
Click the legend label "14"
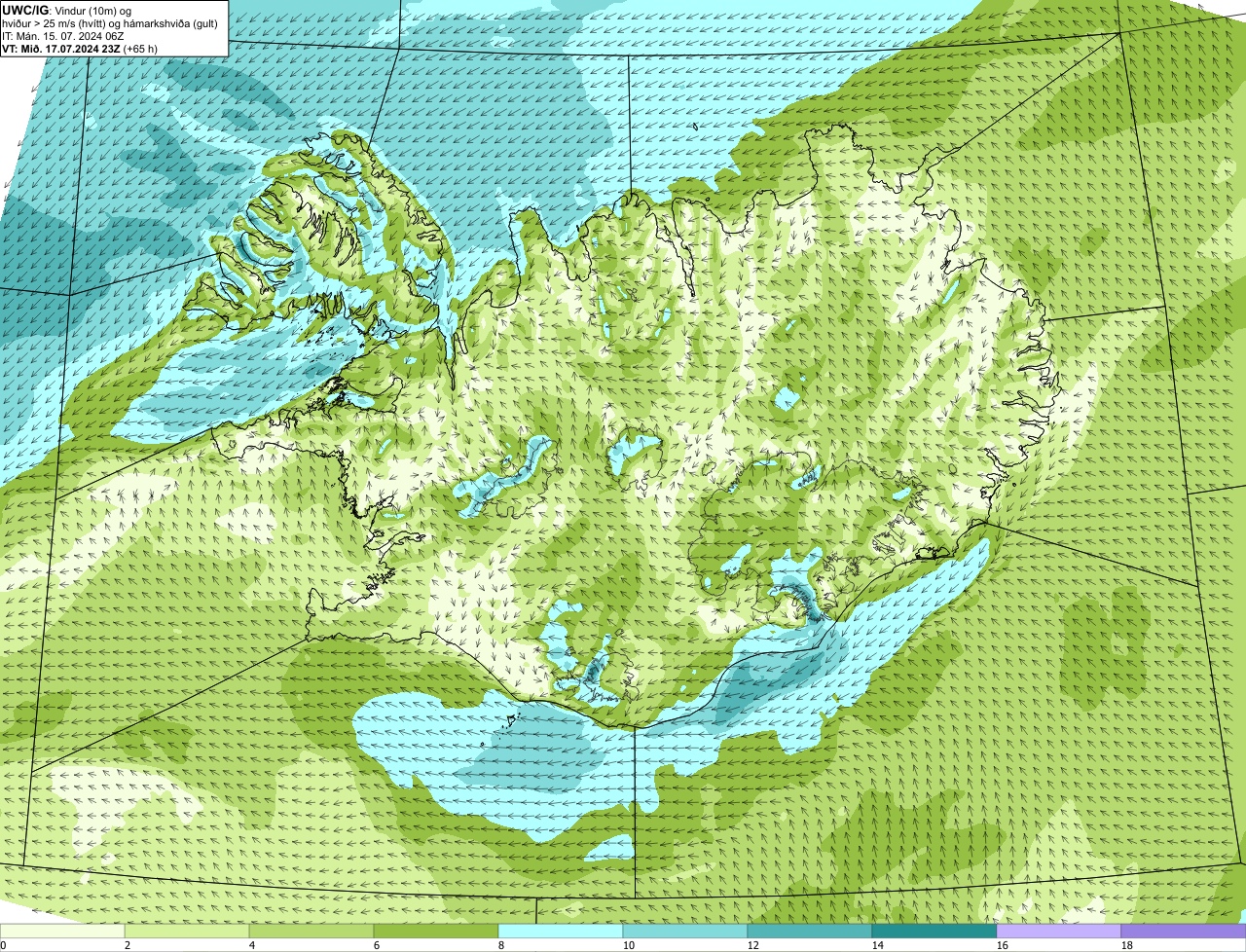878,945
